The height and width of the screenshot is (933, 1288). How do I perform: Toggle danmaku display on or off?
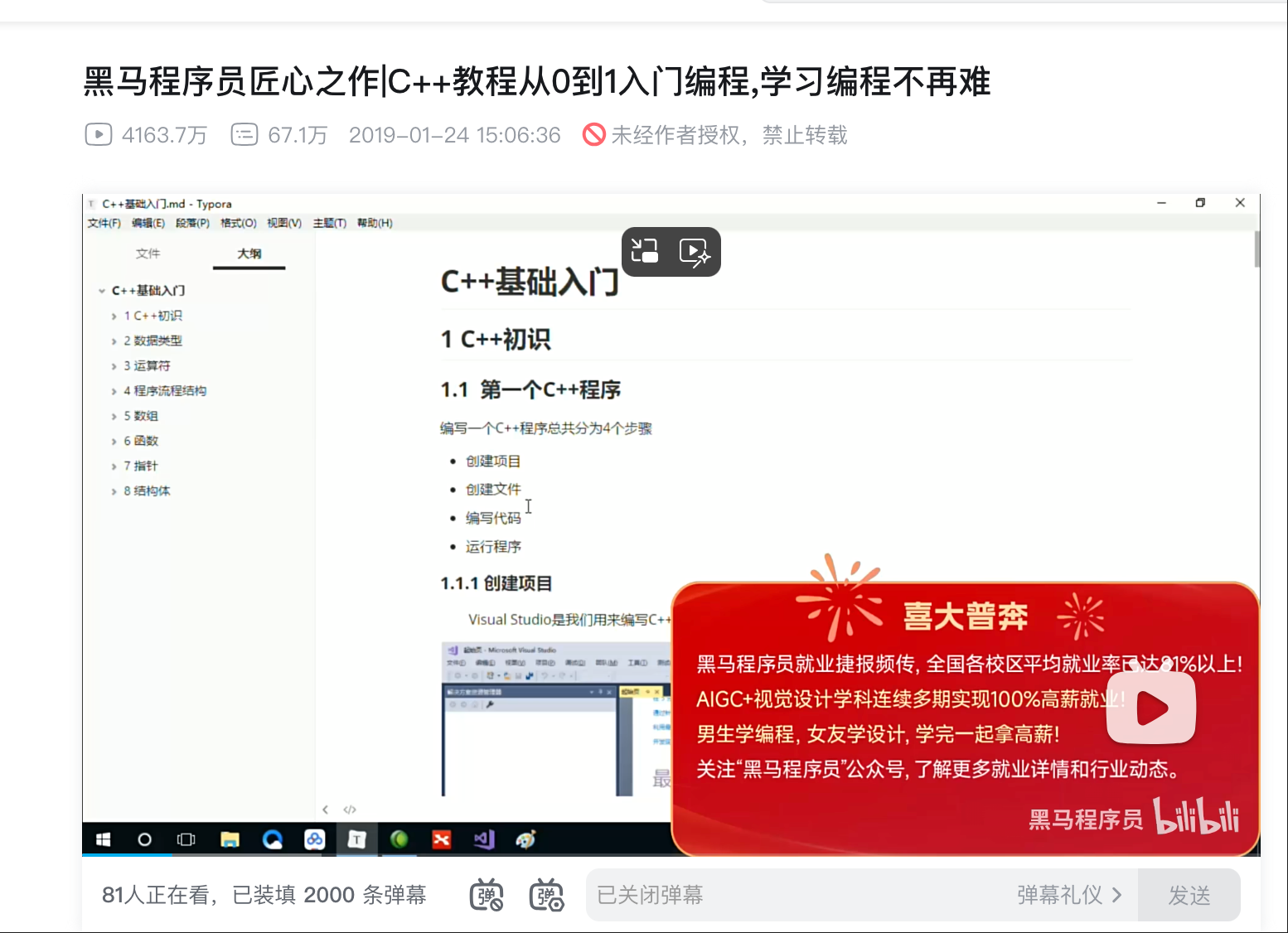point(487,895)
